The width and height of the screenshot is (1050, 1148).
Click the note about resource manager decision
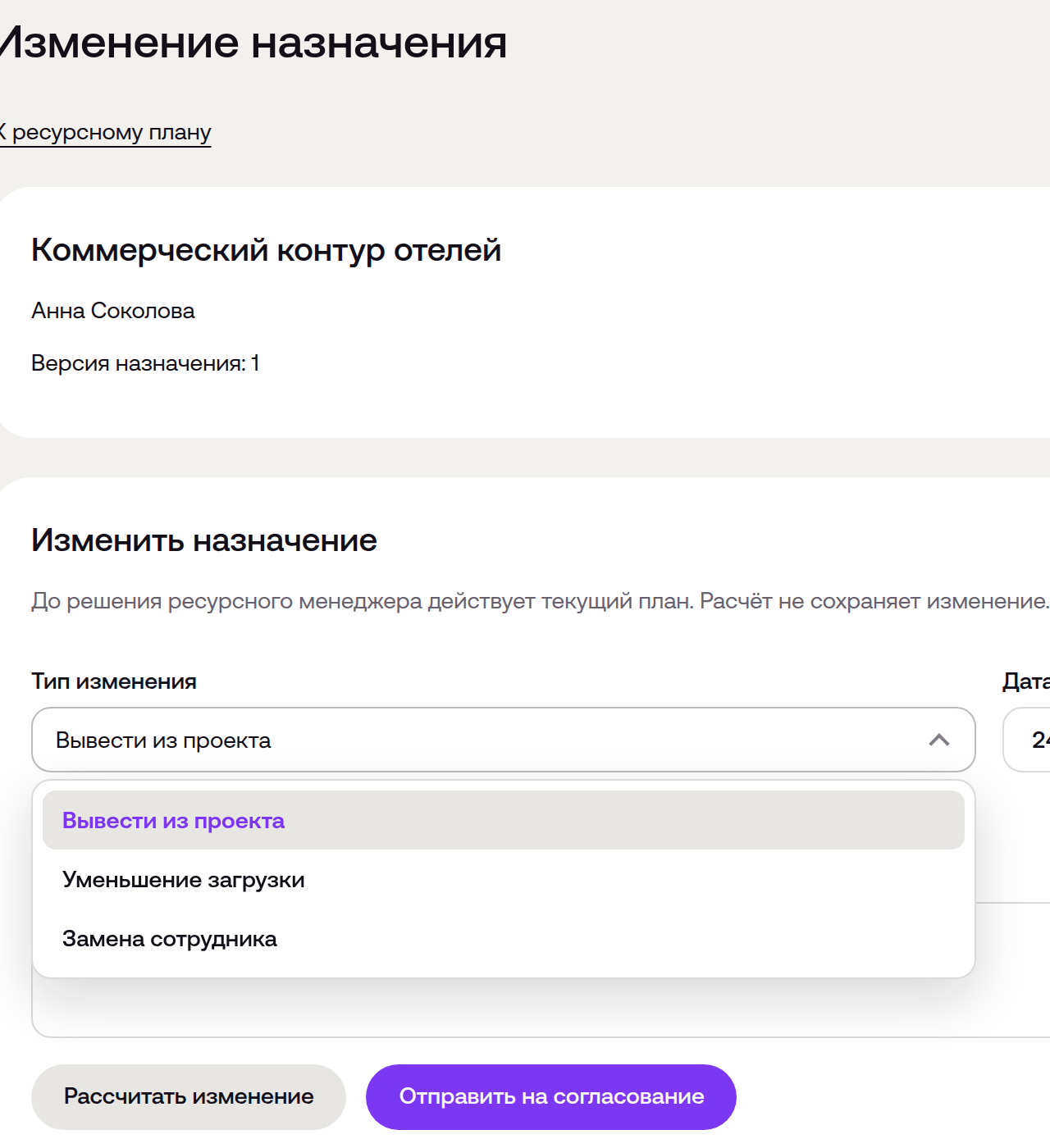(x=541, y=601)
